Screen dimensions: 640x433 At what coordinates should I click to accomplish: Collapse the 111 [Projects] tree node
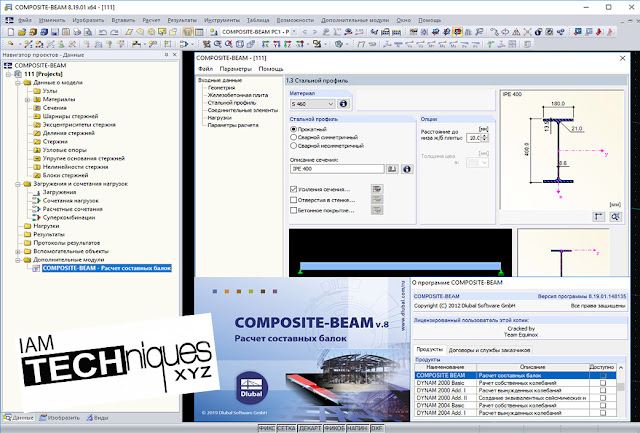(x=8, y=74)
